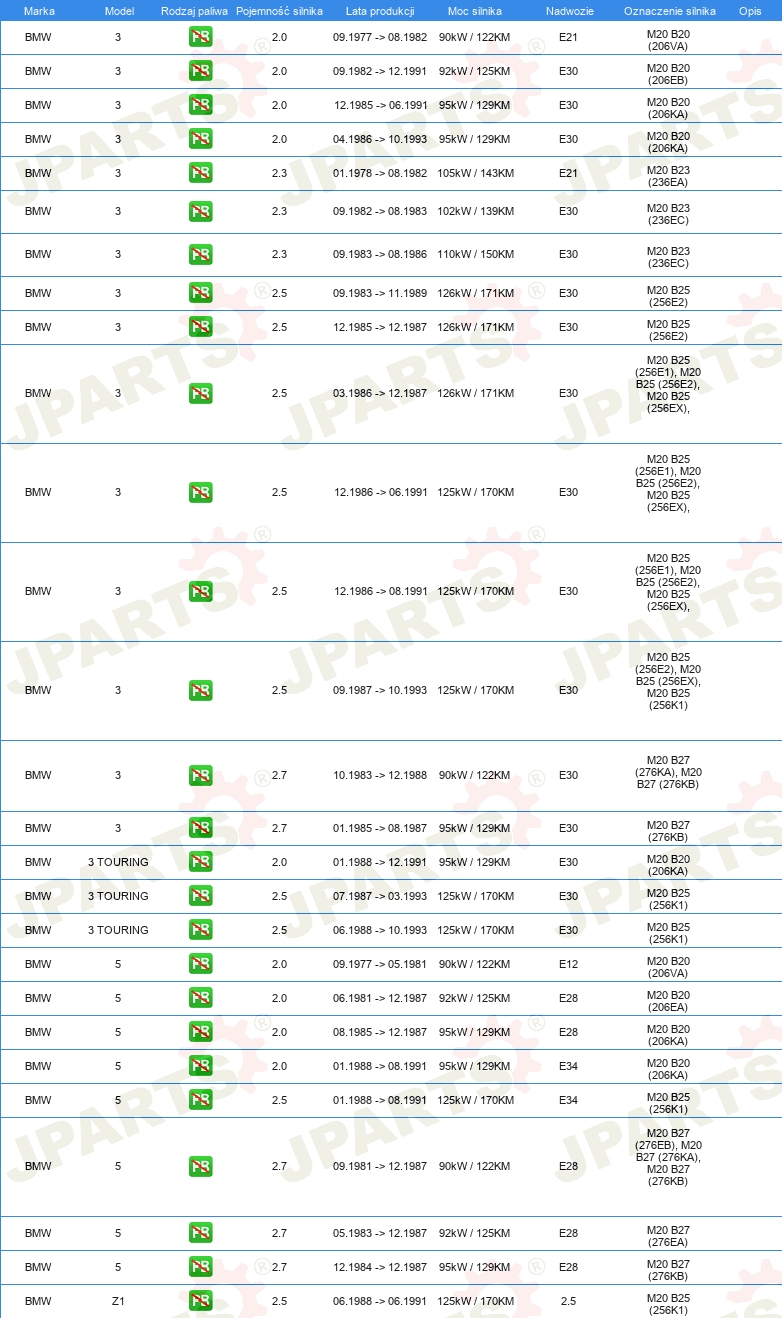Select the PB icon for 12.1984 -> 12.1987
The height and width of the screenshot is (1318, 782).
(x=200, y=1267)
